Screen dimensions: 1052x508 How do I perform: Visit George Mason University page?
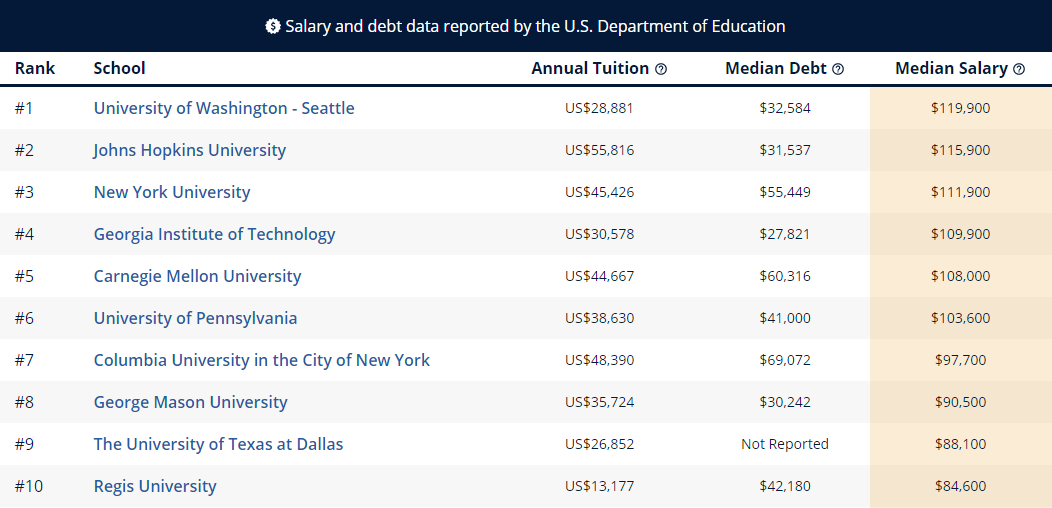pyautogui.click(x=191, y=402)
